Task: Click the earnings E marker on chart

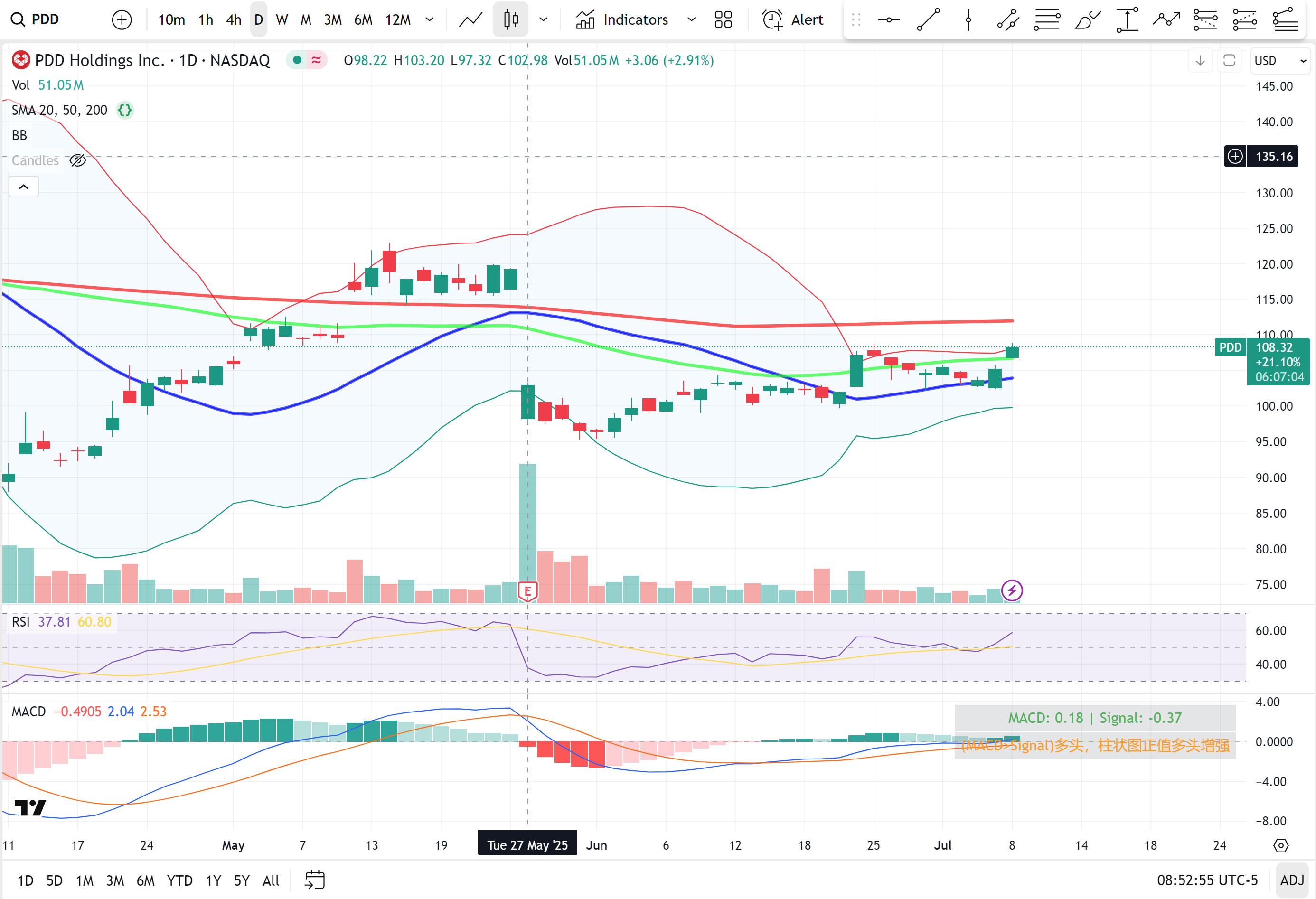Action: click(x=528, y=591)
